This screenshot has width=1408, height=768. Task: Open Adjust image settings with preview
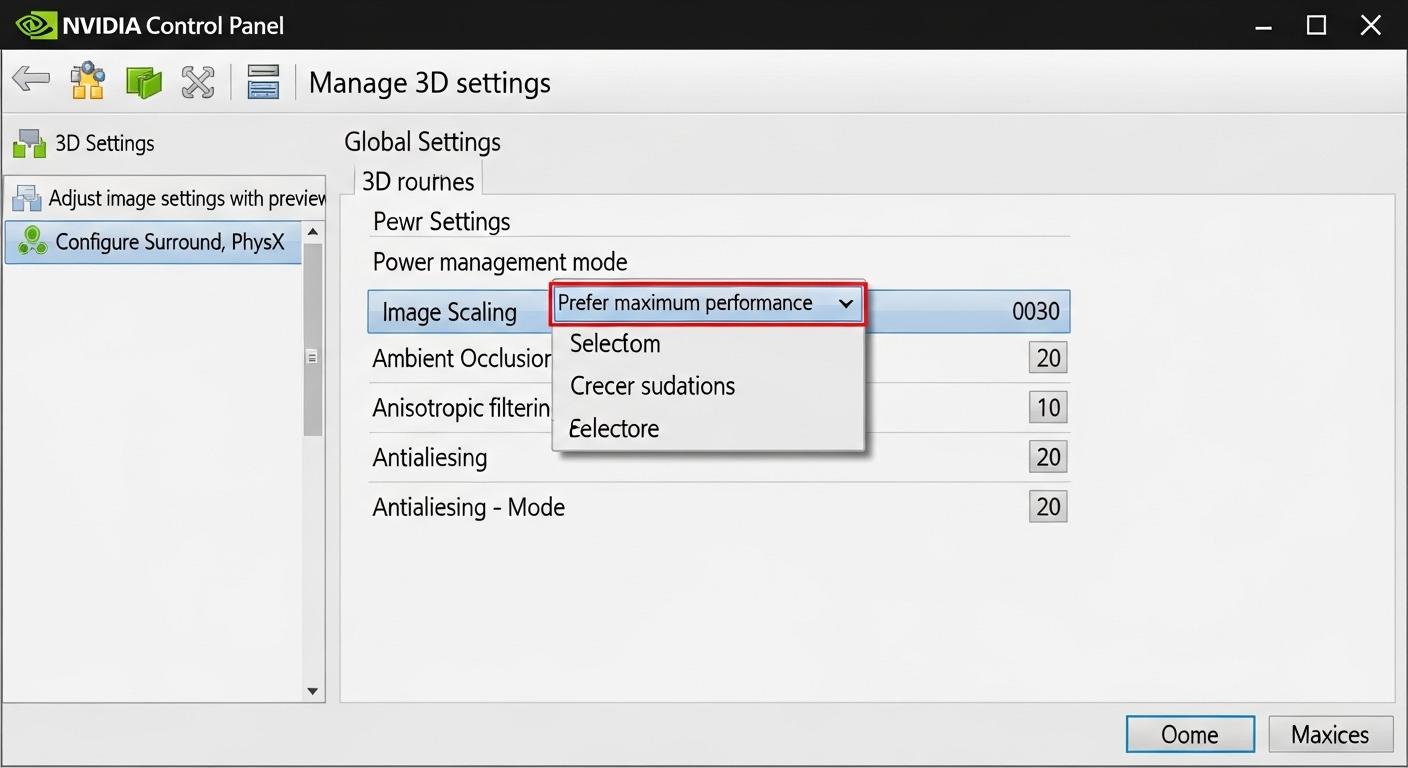click(x=186, y=198)
